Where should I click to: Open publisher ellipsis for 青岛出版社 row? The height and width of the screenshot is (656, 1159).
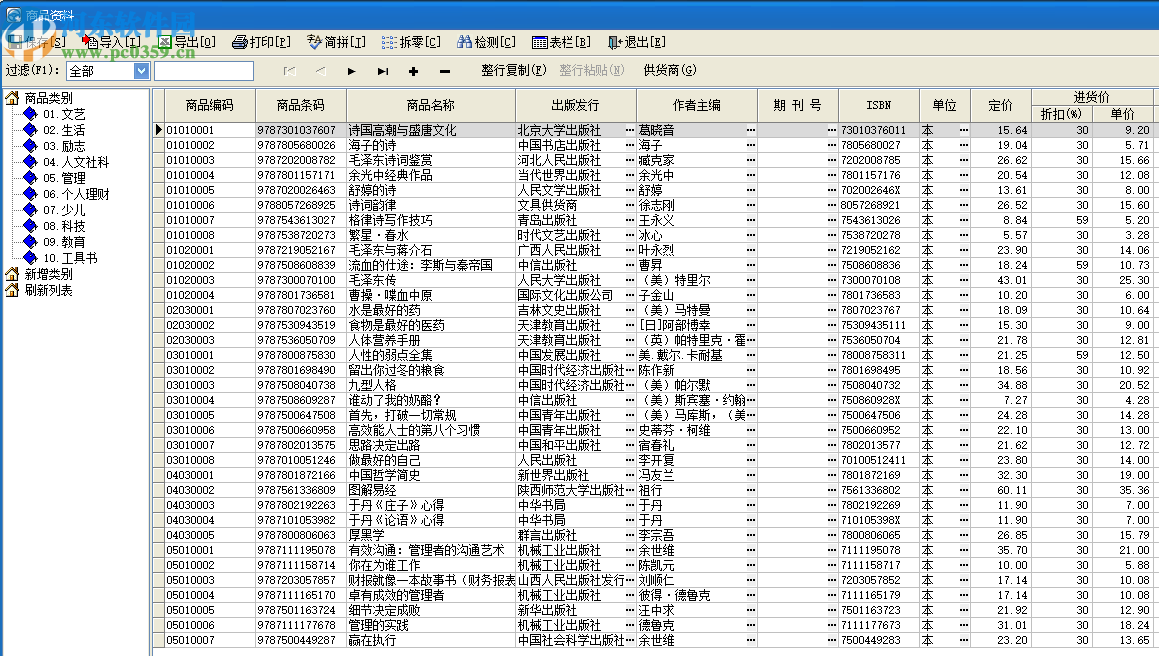630,220
